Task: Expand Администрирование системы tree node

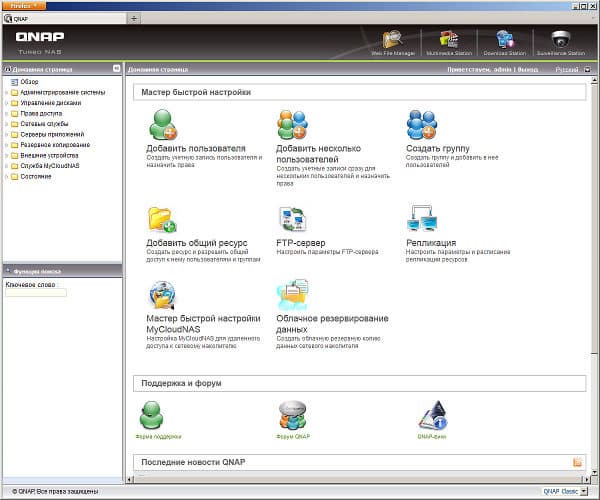Action: click(x=6, y=93)
